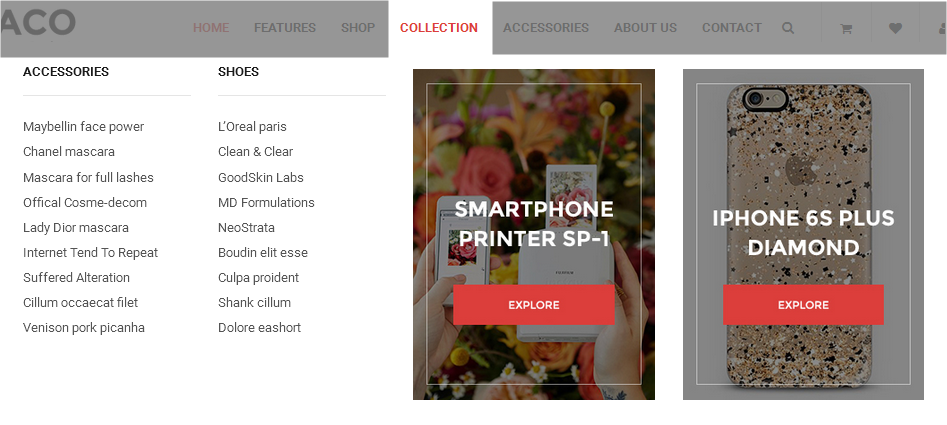Screen dimensions: 947x425
Task: Select the Shop menu item
Action: (x=358, y=28)
